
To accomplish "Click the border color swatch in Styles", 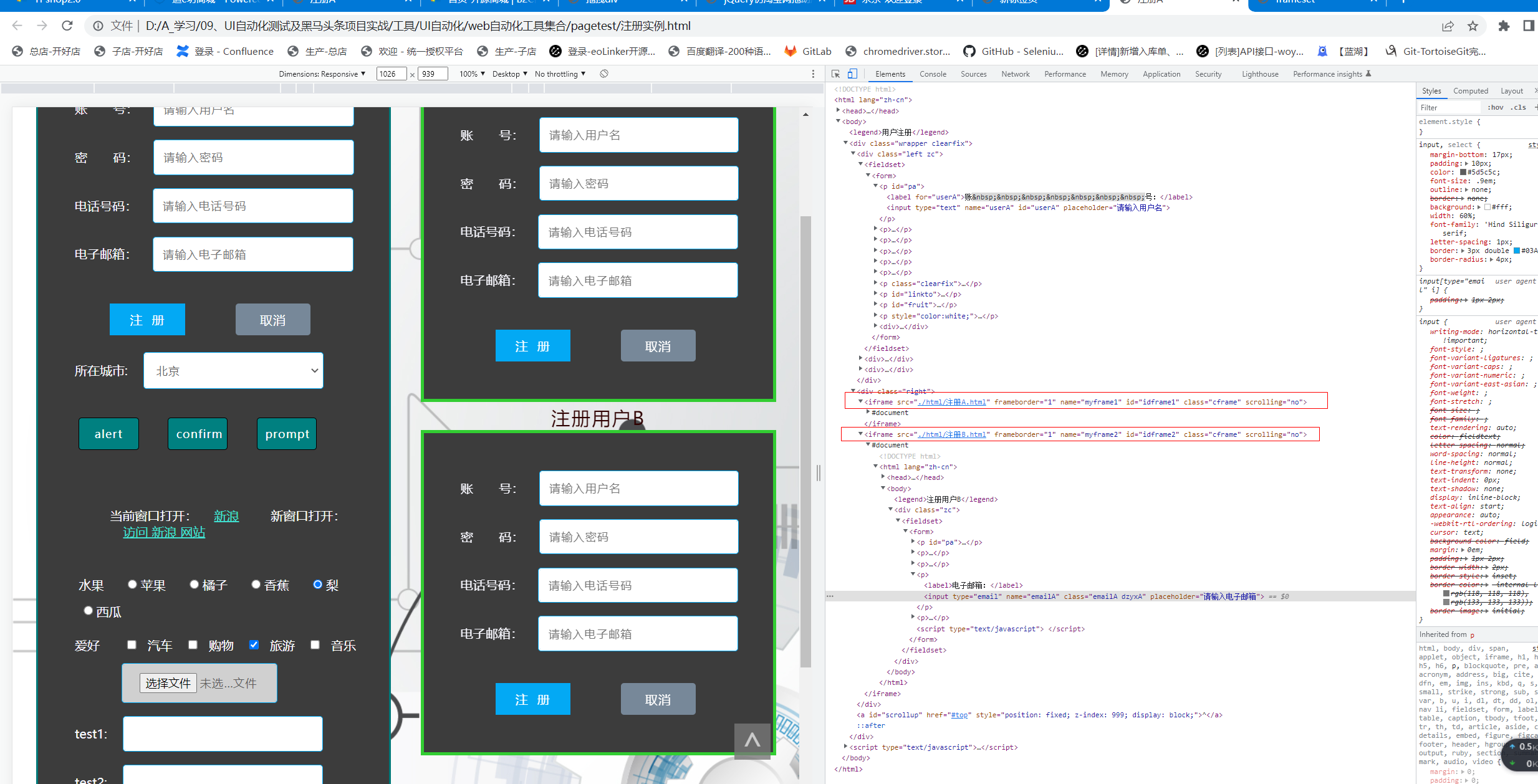I will (x=1516, y=251).
